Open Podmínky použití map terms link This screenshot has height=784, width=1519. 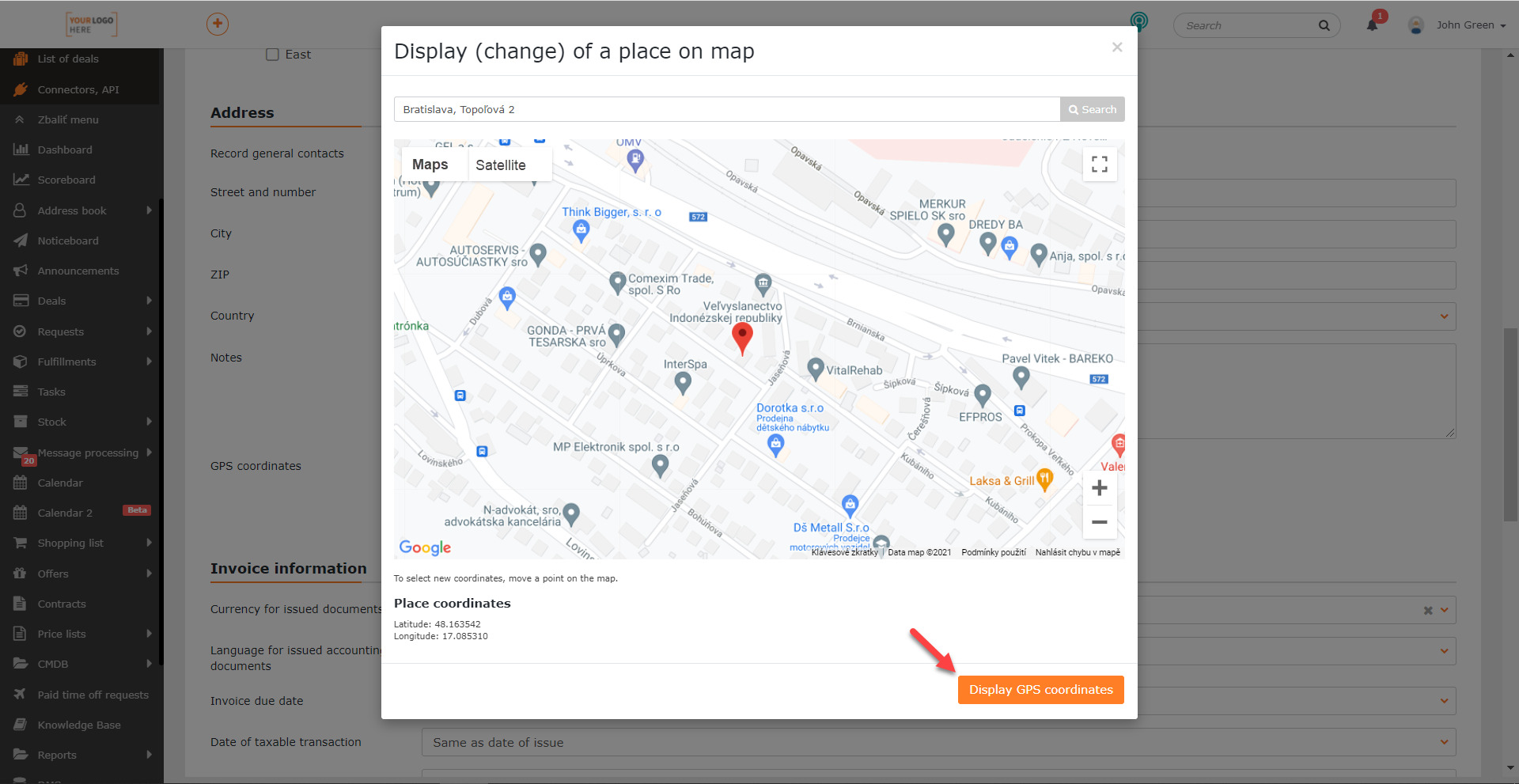pos(994,552)
